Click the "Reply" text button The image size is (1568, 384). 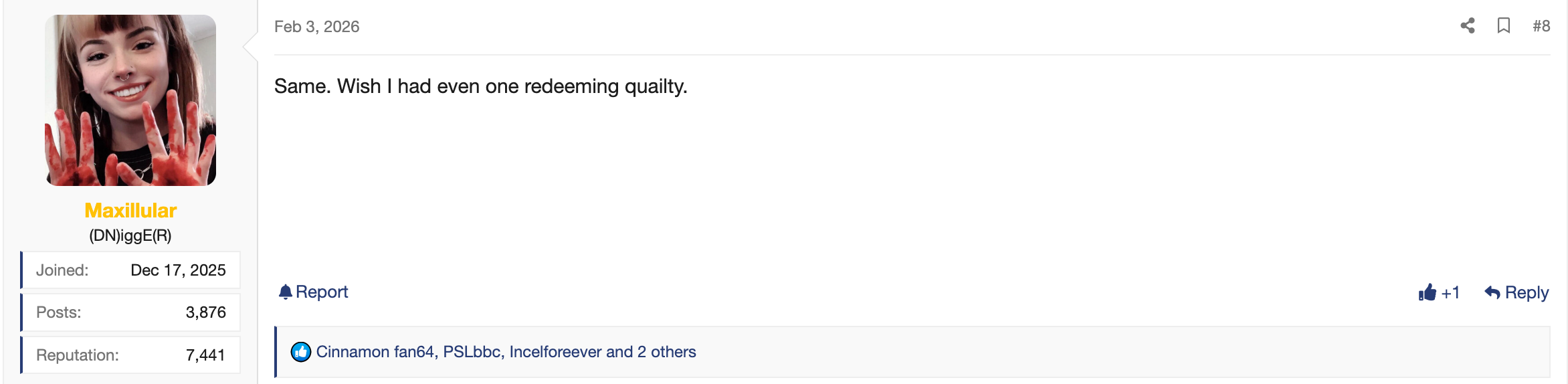click(x=1527, y=292)
